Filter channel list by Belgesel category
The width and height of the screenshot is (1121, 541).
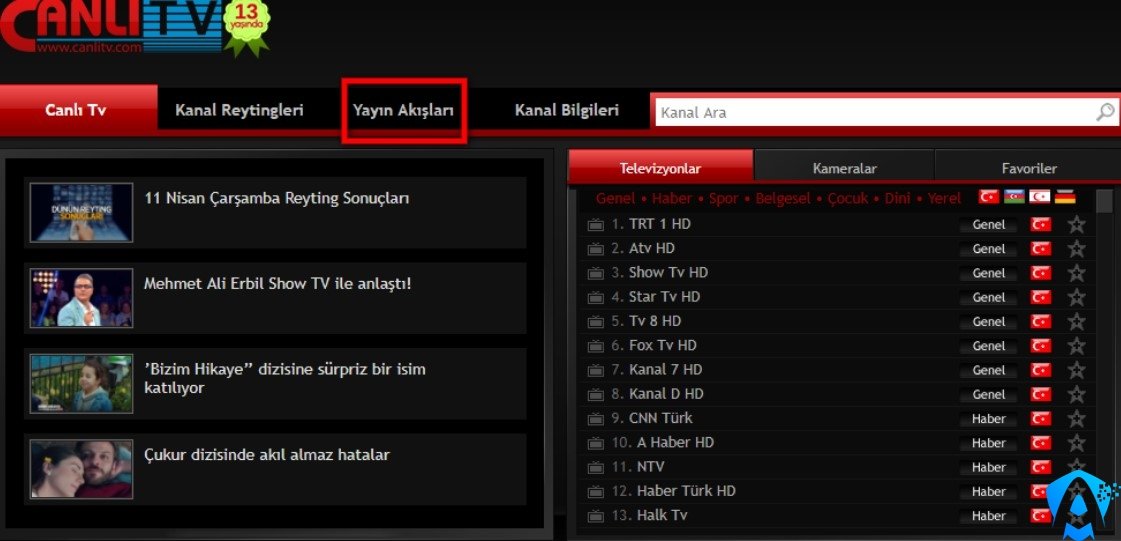783,198
